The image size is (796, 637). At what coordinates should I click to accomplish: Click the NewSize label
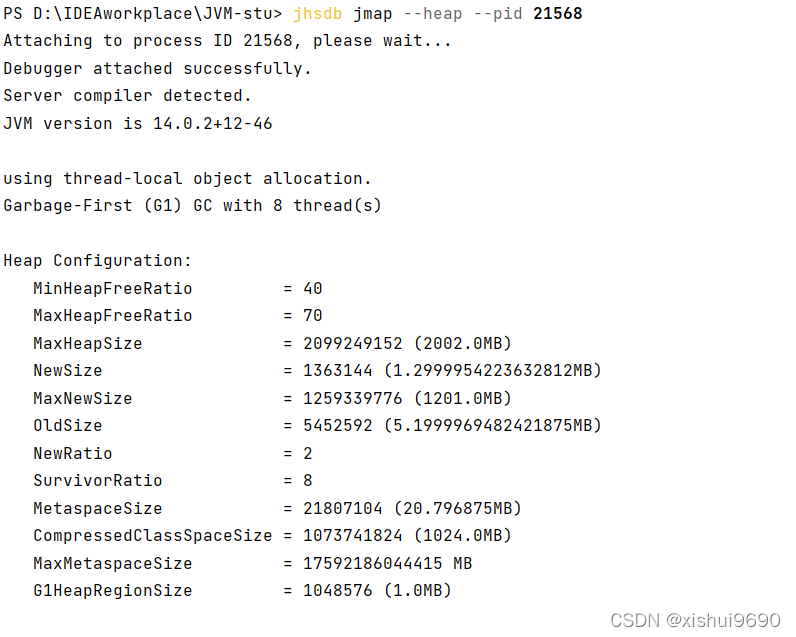[x=68, y=371]
